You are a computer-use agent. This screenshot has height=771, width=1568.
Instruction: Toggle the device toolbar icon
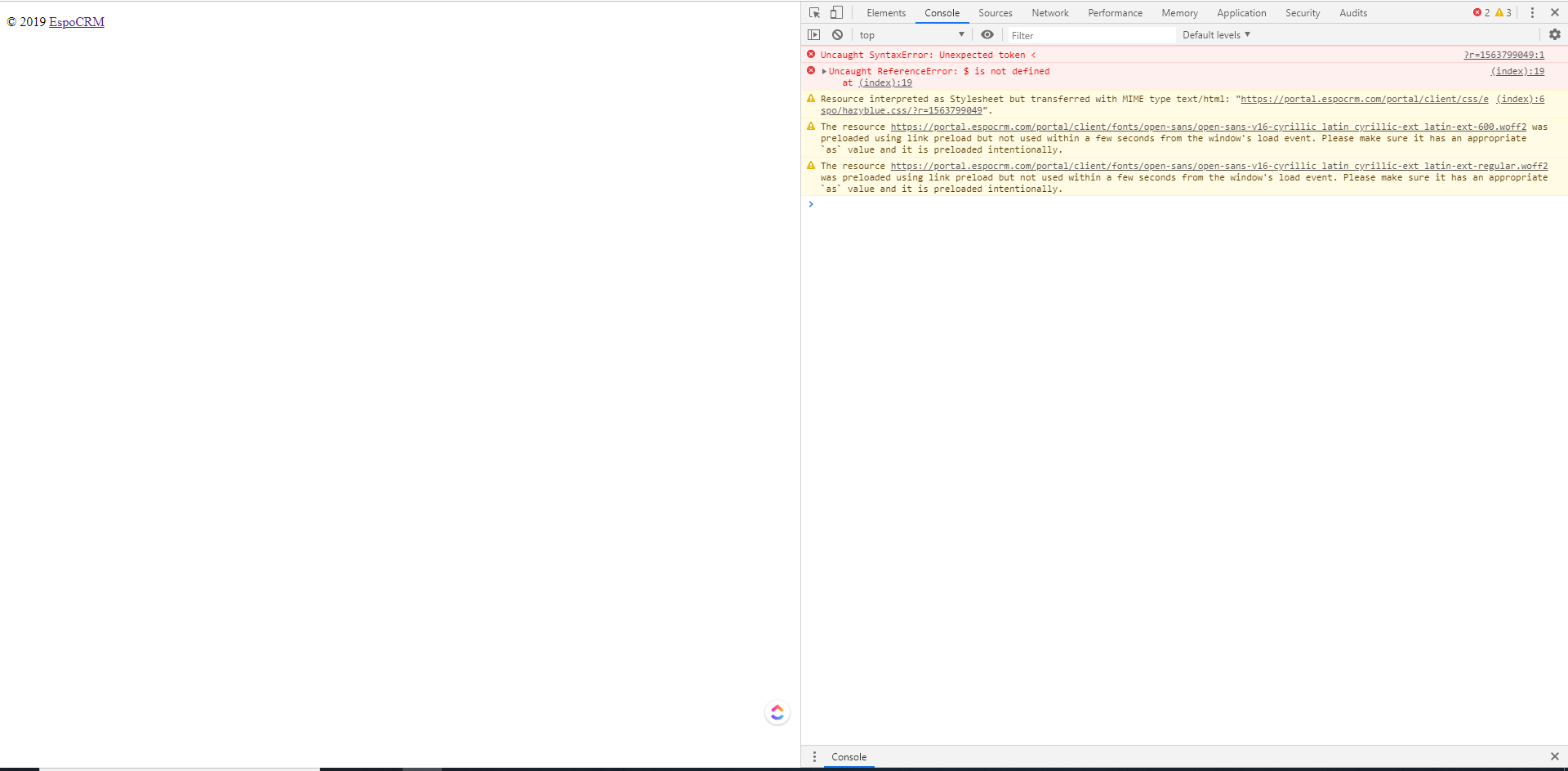836,13
